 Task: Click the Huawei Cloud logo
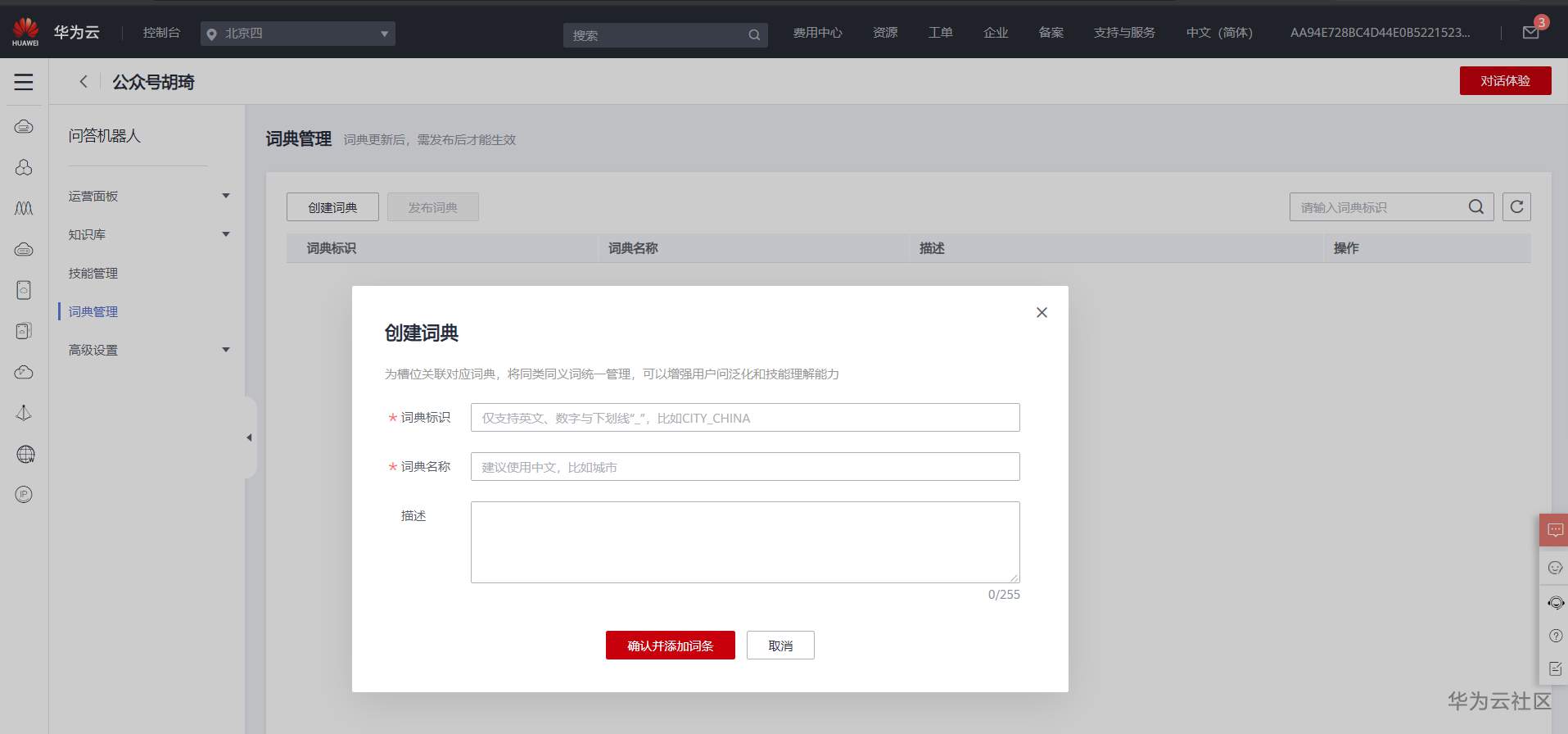pyautogui.click(x=25, y=32)
